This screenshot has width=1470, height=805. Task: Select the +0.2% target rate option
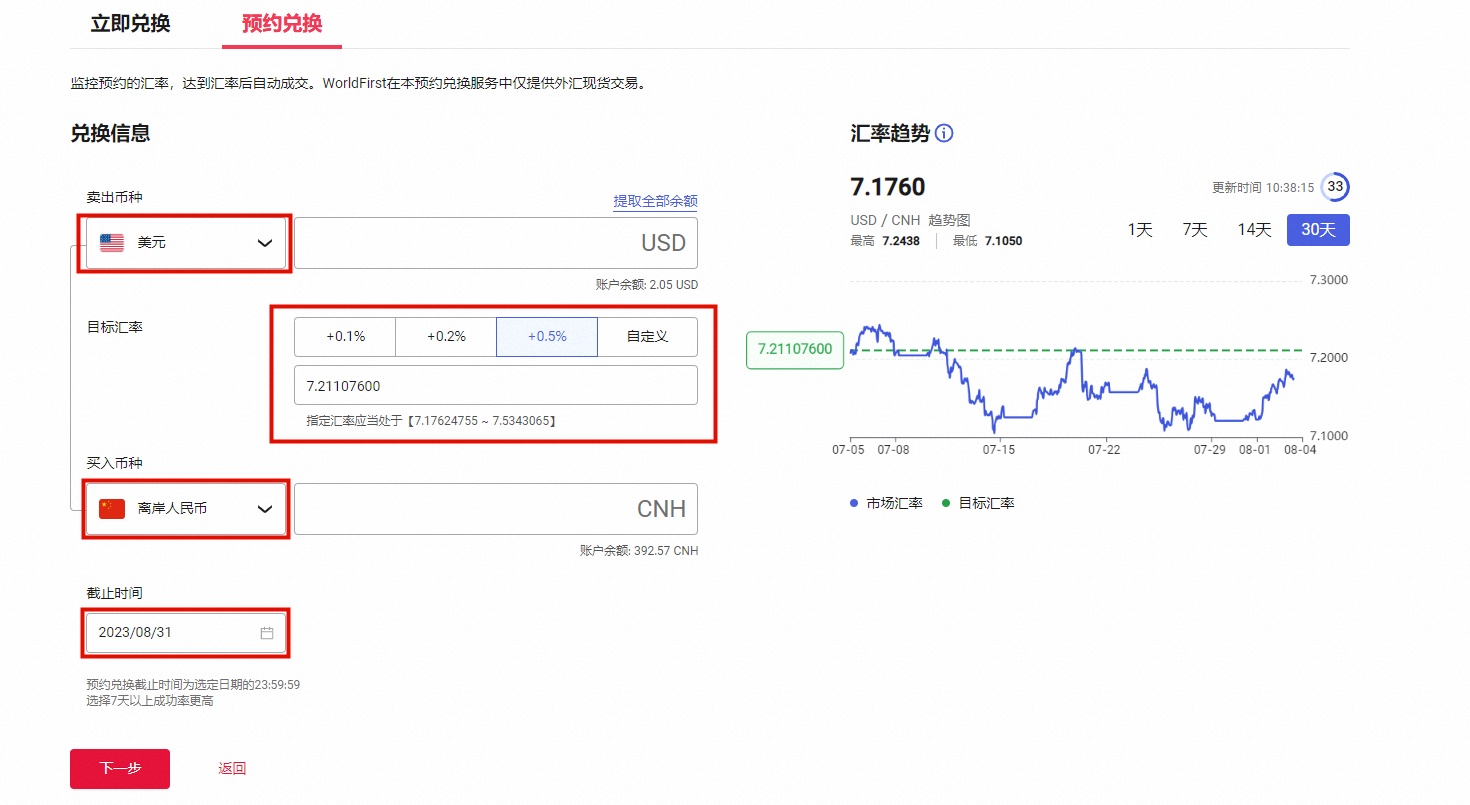[x=446, y=337]
